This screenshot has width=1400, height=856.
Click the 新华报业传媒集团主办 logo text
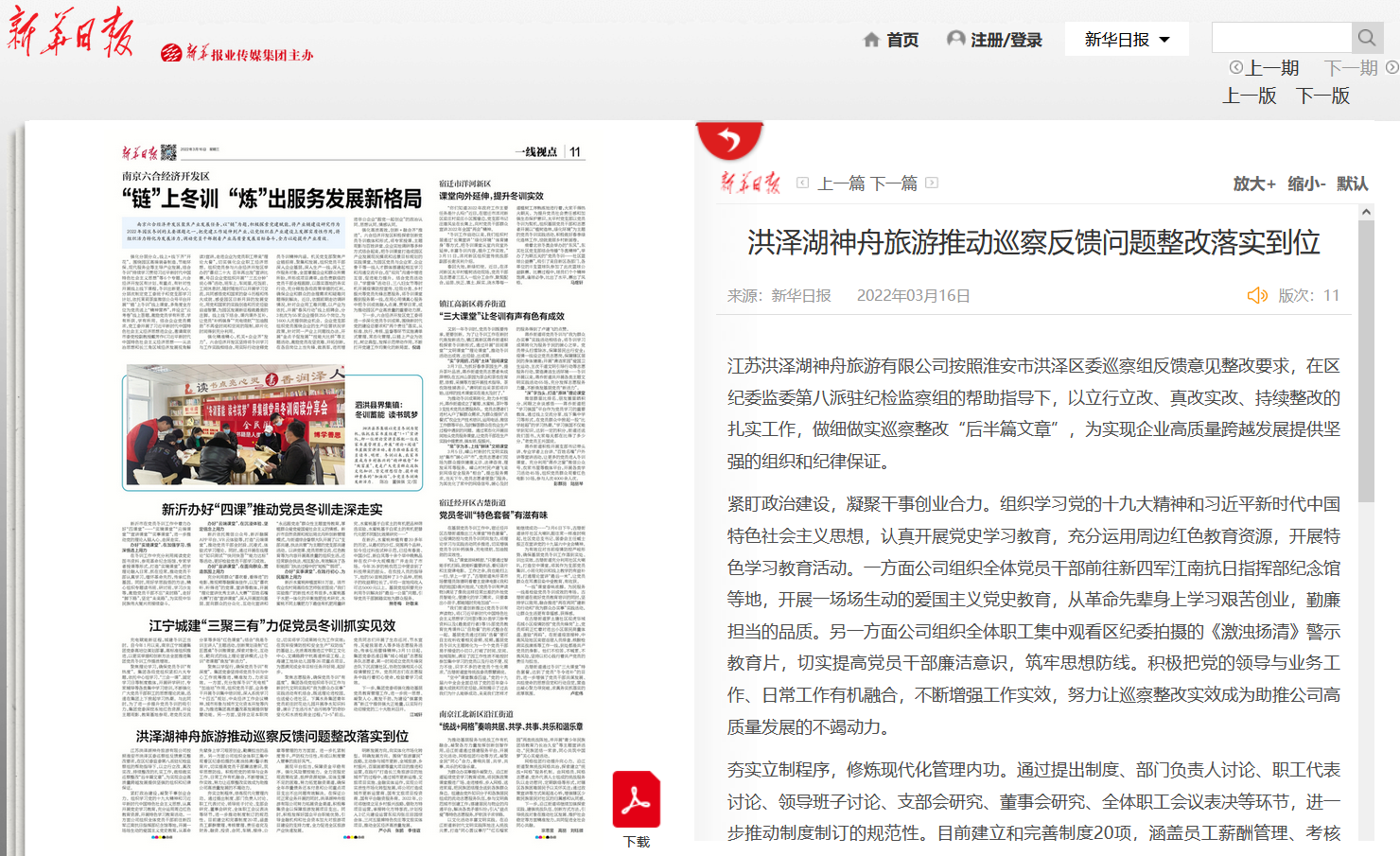pyautogui.click(x=237, y=54)
